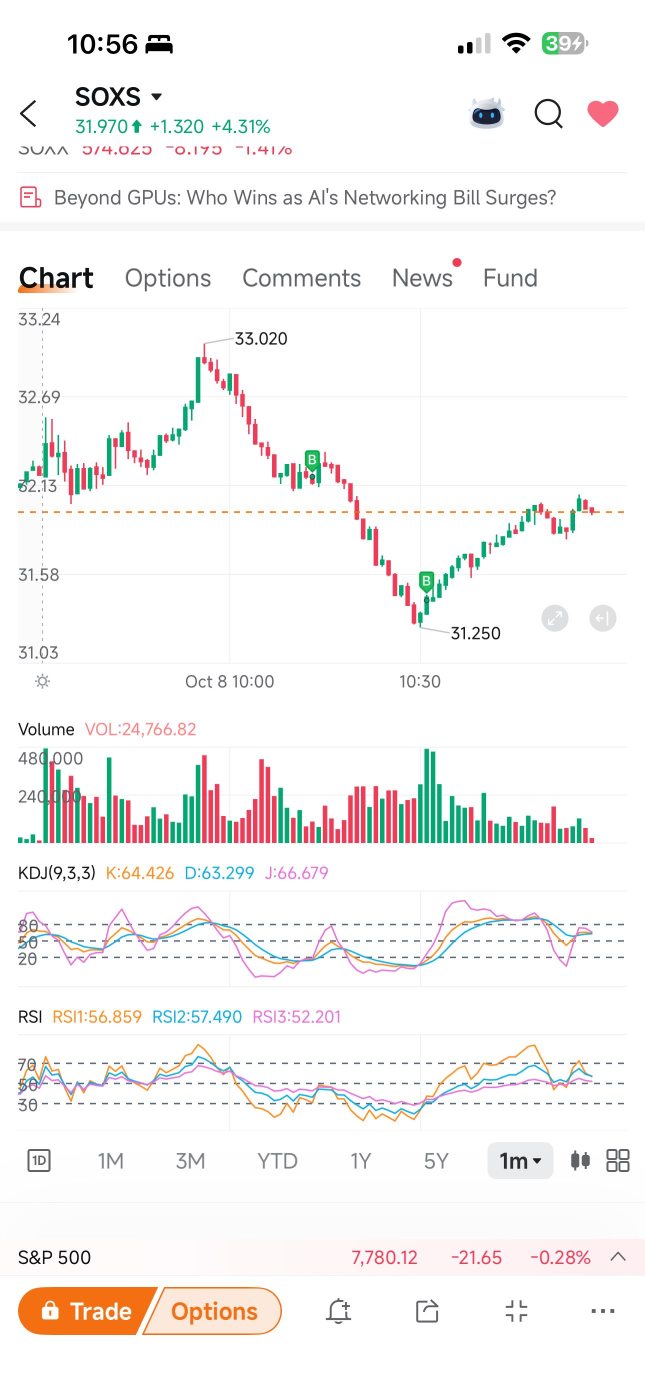The height and width of the screenshot is (1398, 645).
Task: Expand the S&P 500 index bar chevron
Action: click(x=618, y=1257)
